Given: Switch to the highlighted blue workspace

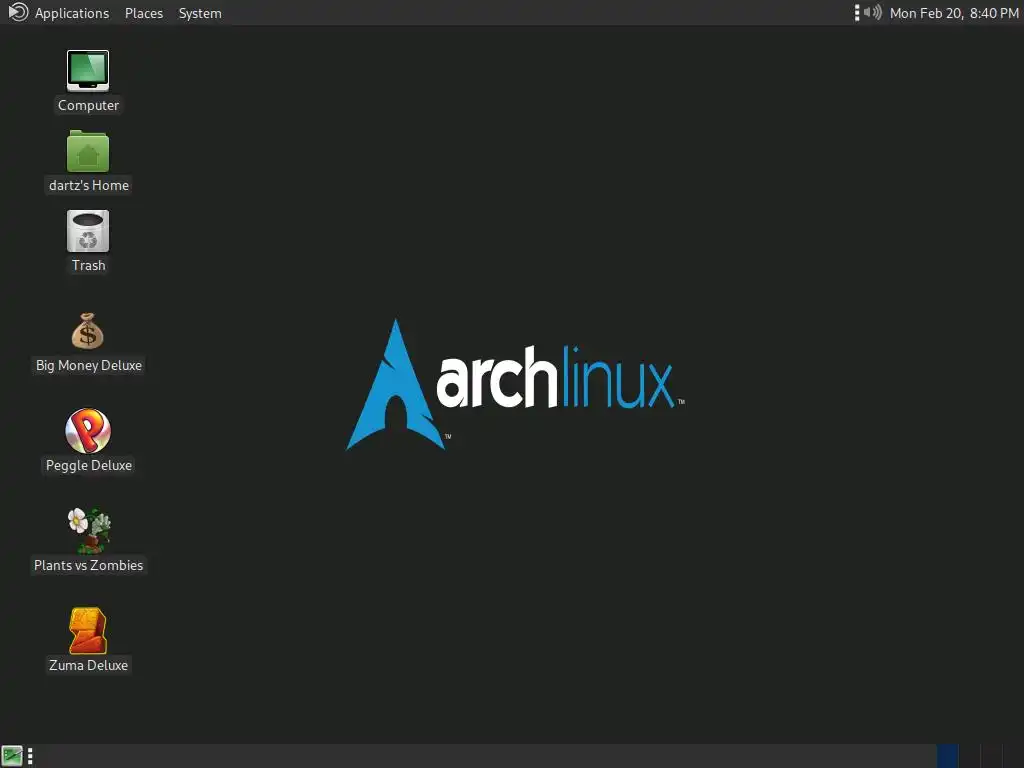Looking at the screenshot, I should pos(948,756).
